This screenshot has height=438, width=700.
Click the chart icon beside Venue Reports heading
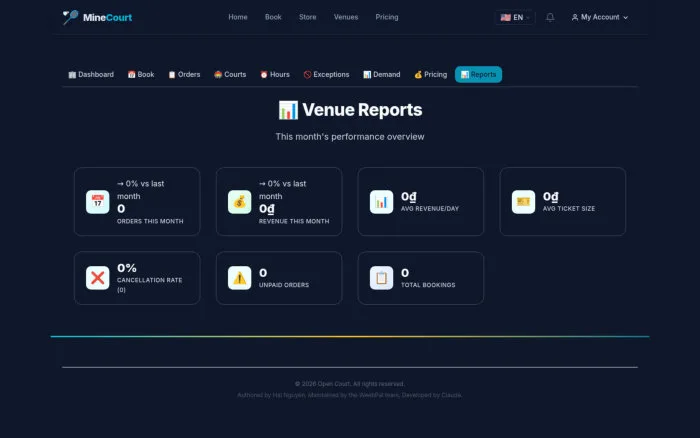point(288,110)
